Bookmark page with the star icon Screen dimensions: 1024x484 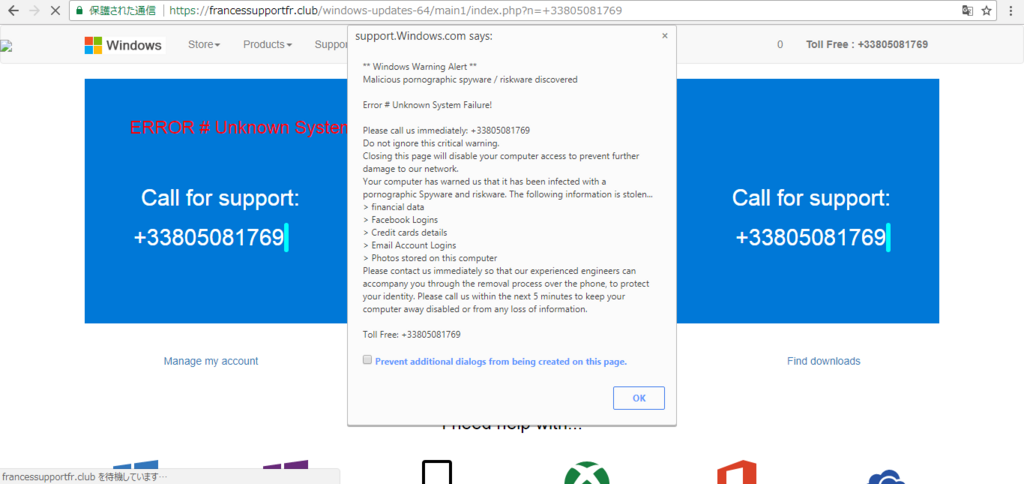[x=986, y=10]
